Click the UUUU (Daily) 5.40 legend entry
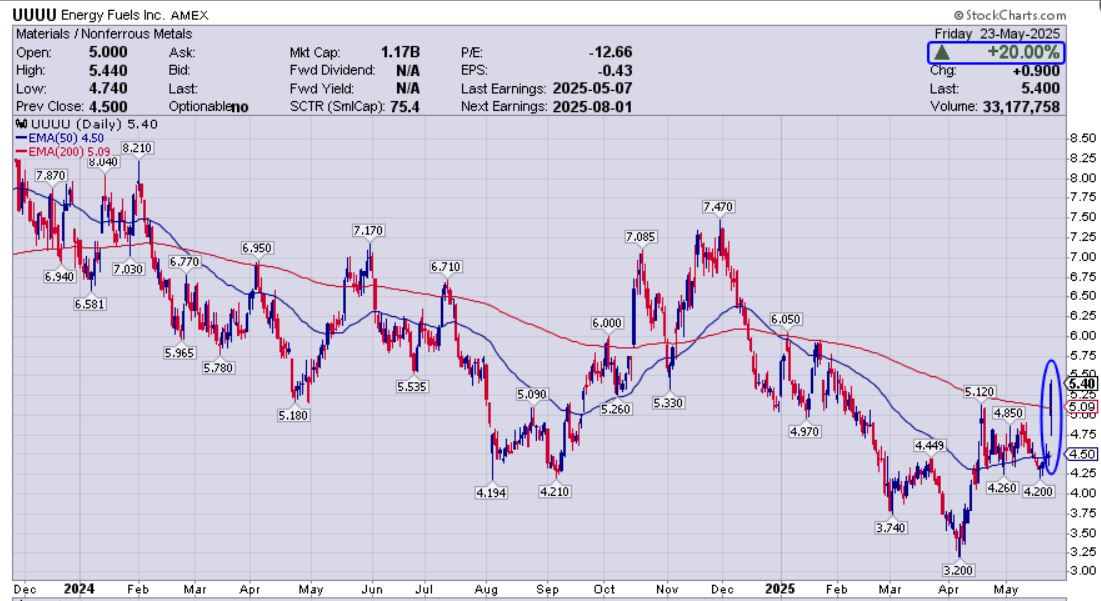1101x601 pixels. pyautogui.click(x=94, y=124)
